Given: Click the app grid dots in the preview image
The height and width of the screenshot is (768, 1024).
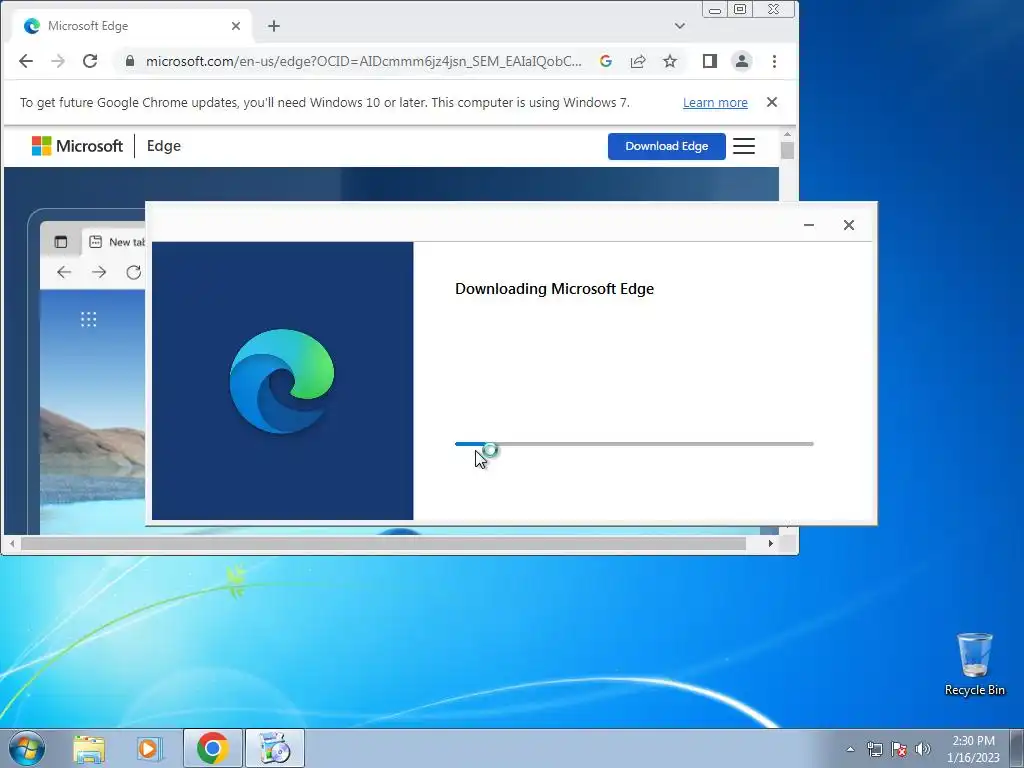Looking at the screenshot, I should coord(88,319).
